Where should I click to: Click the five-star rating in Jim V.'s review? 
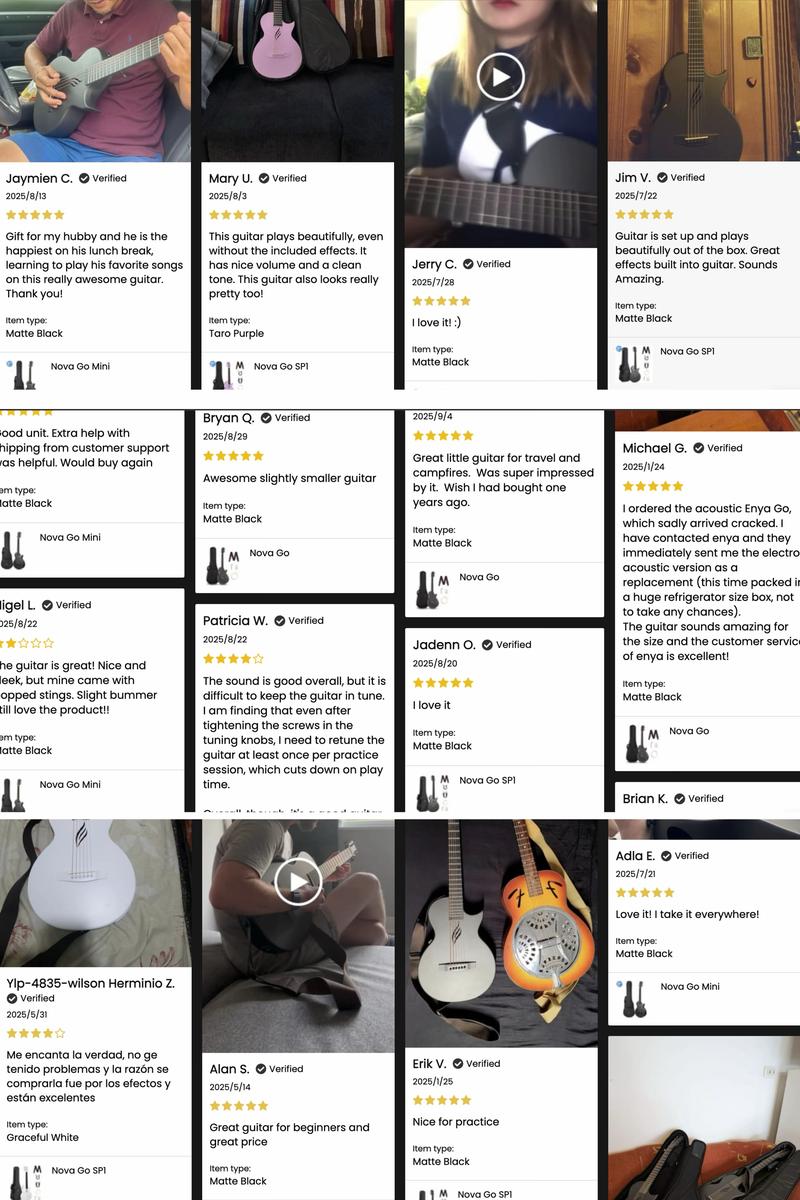644,214
